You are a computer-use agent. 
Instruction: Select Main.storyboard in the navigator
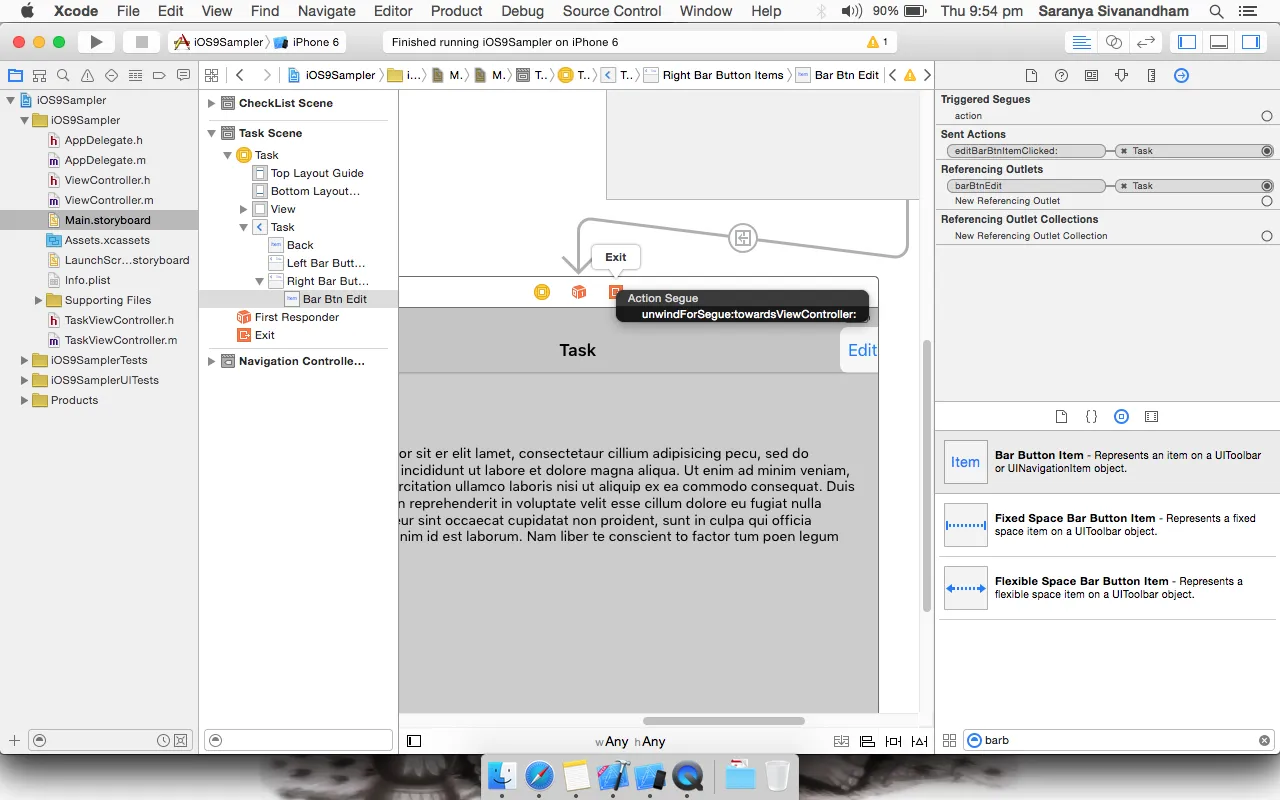(100, 220)
